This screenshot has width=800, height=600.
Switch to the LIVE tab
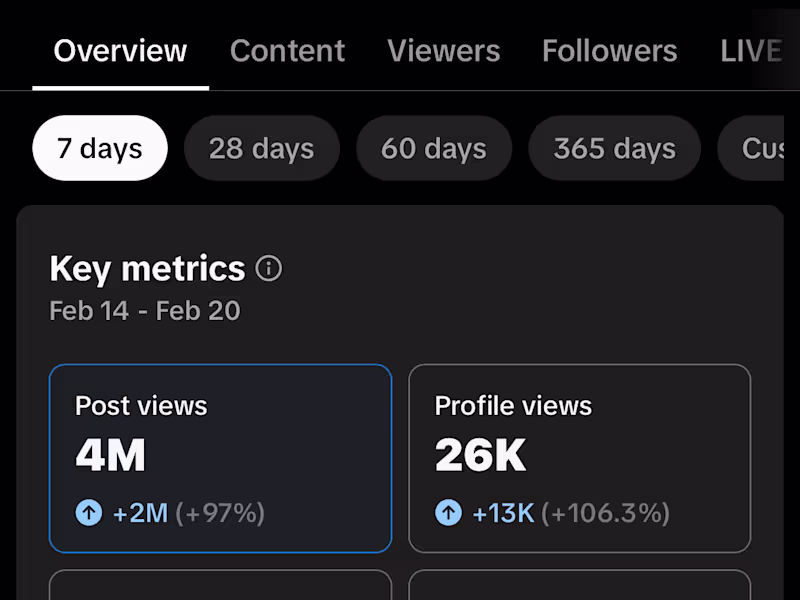click(x=751, y=51)
